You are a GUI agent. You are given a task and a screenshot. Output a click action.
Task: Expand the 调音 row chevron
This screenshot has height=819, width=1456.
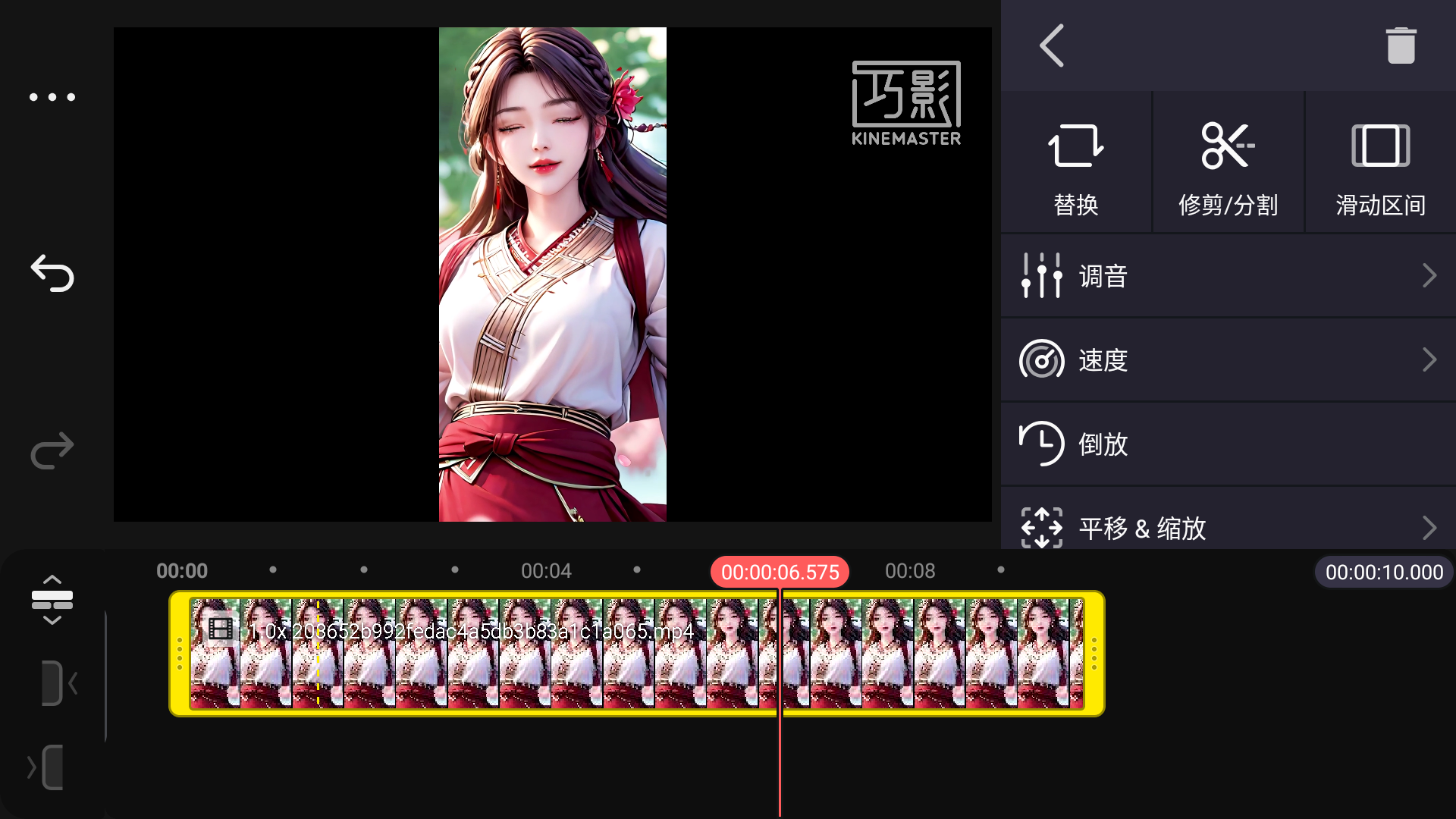point(1429,276)
